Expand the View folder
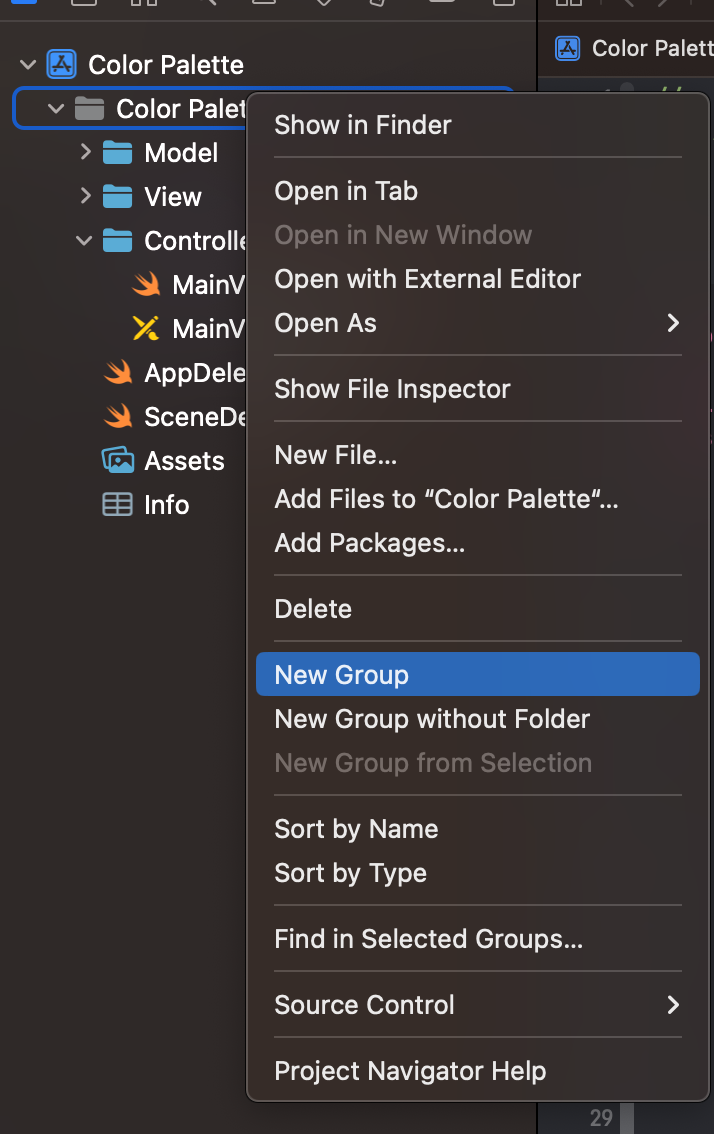714x1134 pixels. [x=85, y=197]
